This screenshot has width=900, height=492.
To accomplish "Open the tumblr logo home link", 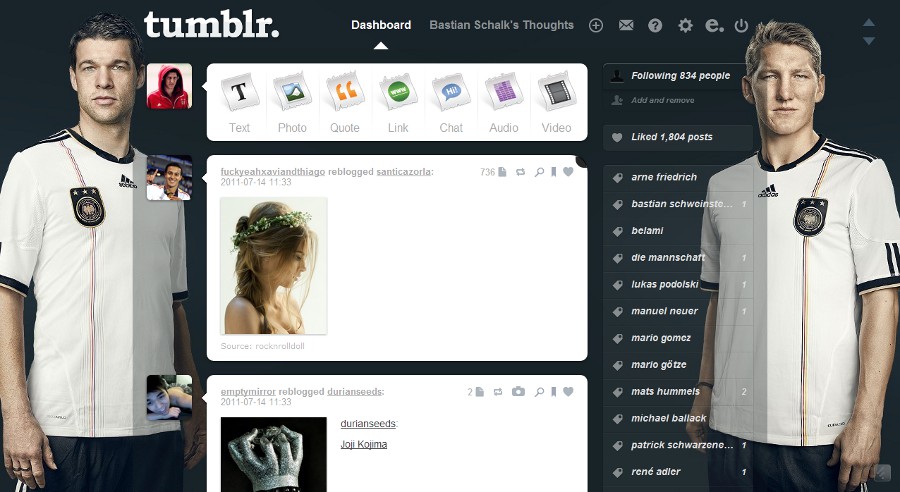I will click(x=211, y=25).
